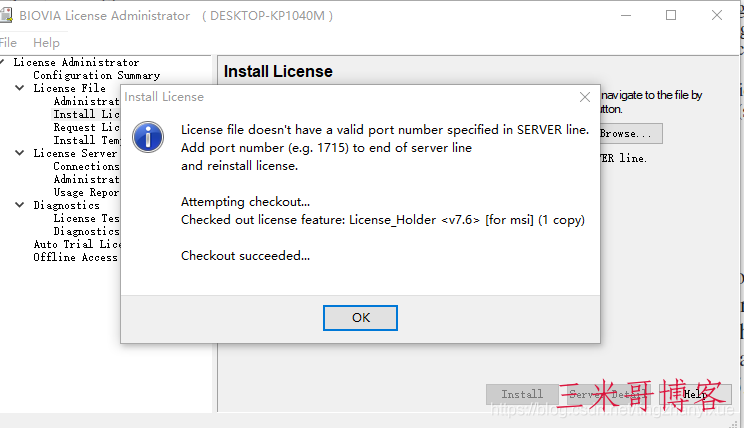Select the License File tree item
The width and height of the screenshot is (744, 428).
(x=69, y=88)
